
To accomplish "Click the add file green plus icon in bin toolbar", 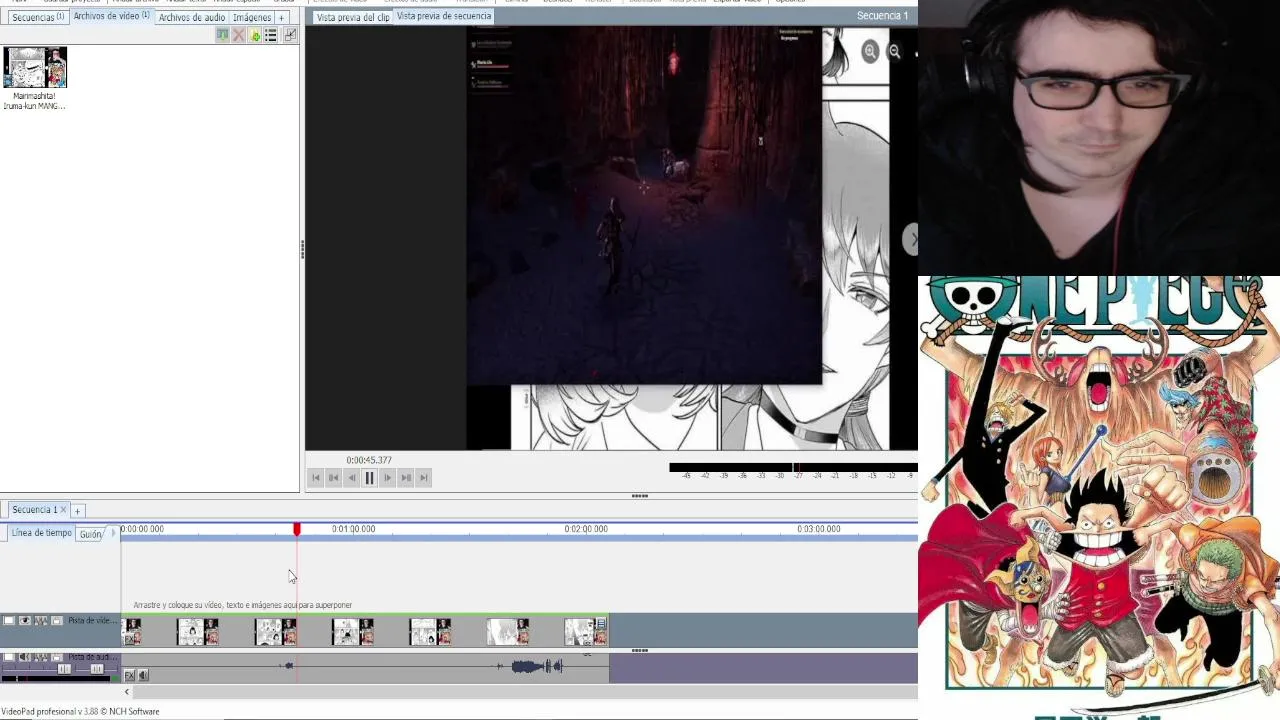I will click(x=255, y=35).
